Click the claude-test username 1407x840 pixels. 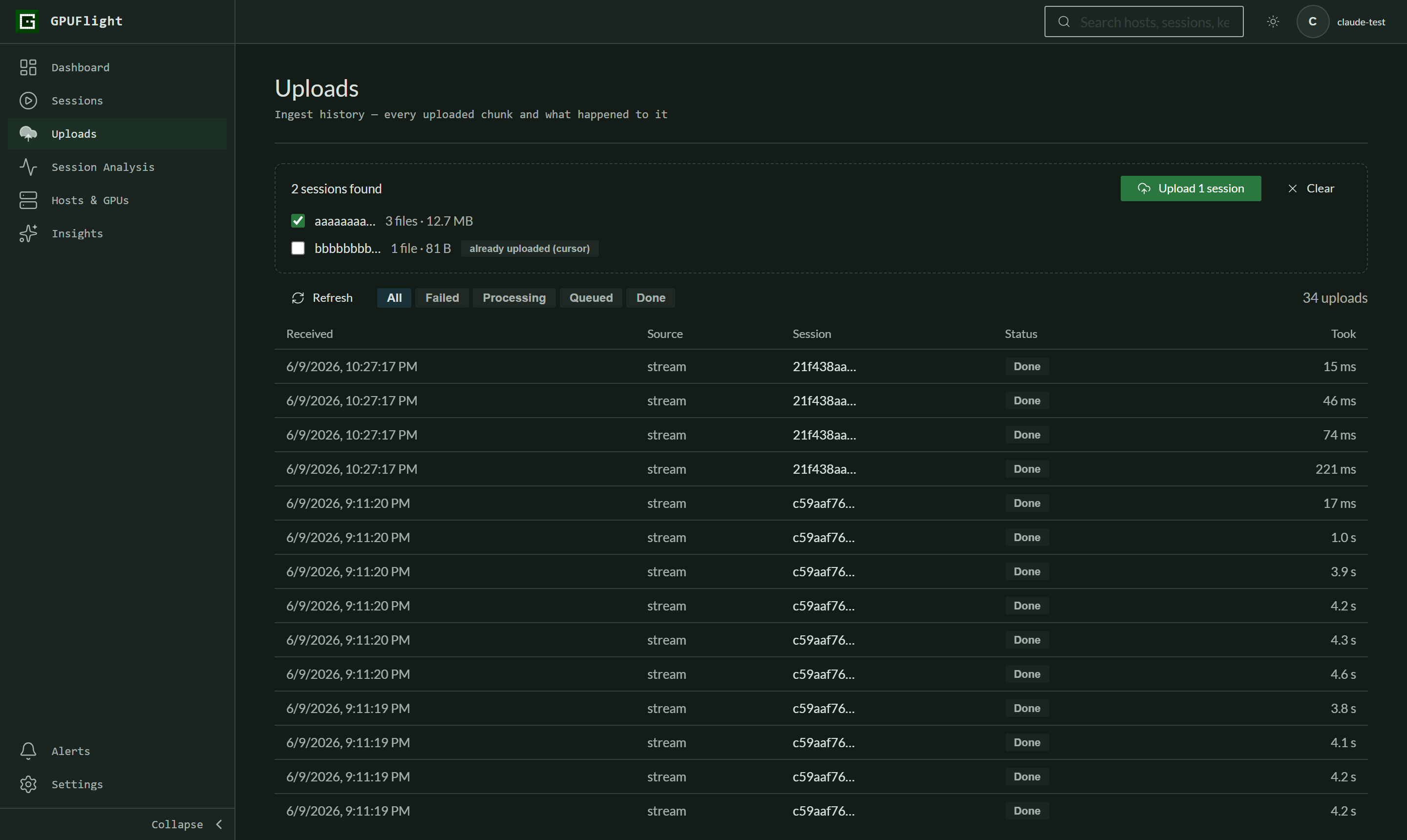(x=1361, y=22)
